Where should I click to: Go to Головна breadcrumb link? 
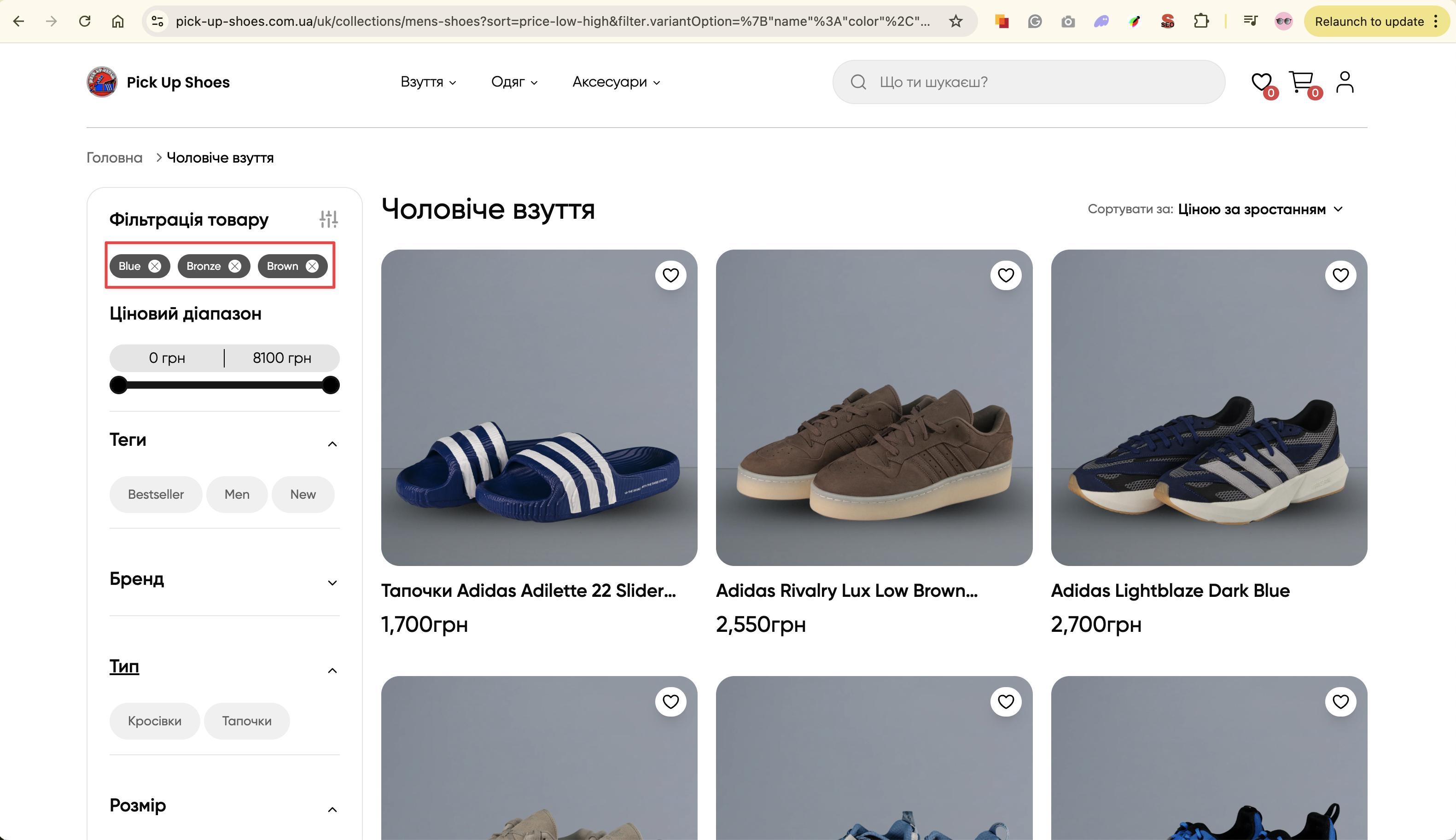point(114,157)
